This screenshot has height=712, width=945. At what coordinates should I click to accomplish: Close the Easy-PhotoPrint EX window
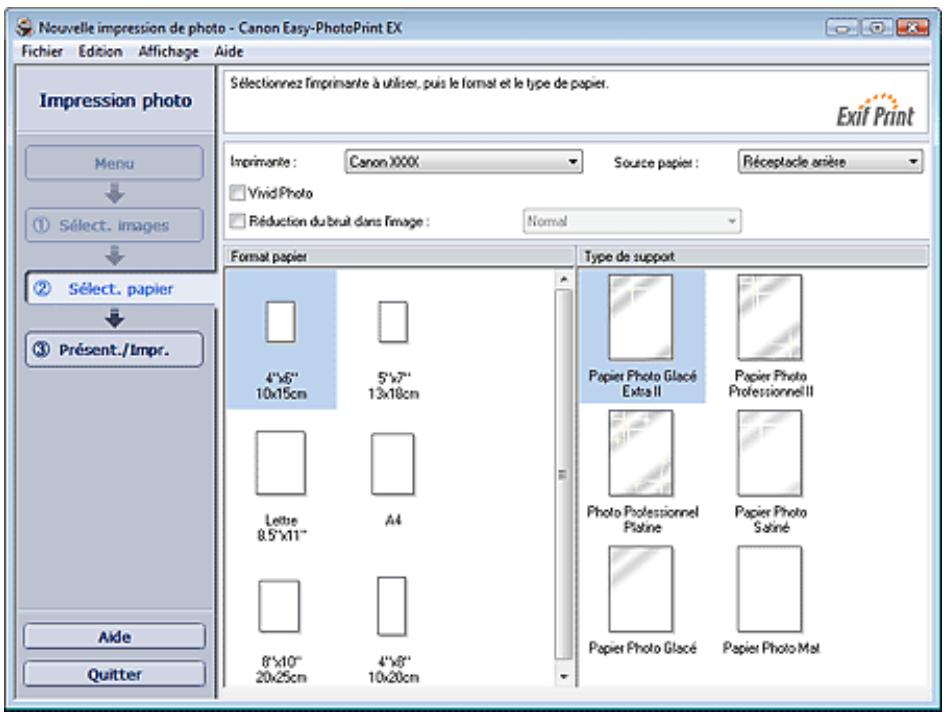[912, 27]
